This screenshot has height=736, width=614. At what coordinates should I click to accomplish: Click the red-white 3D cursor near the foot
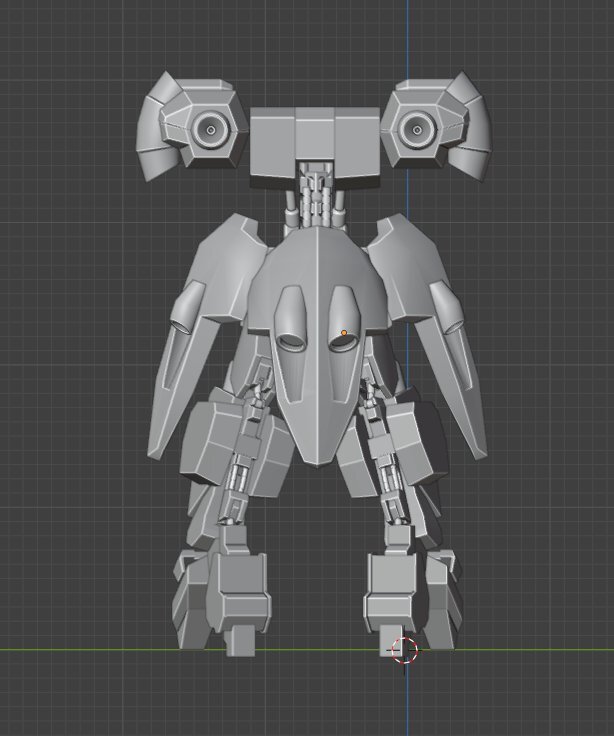click(404, 651)
